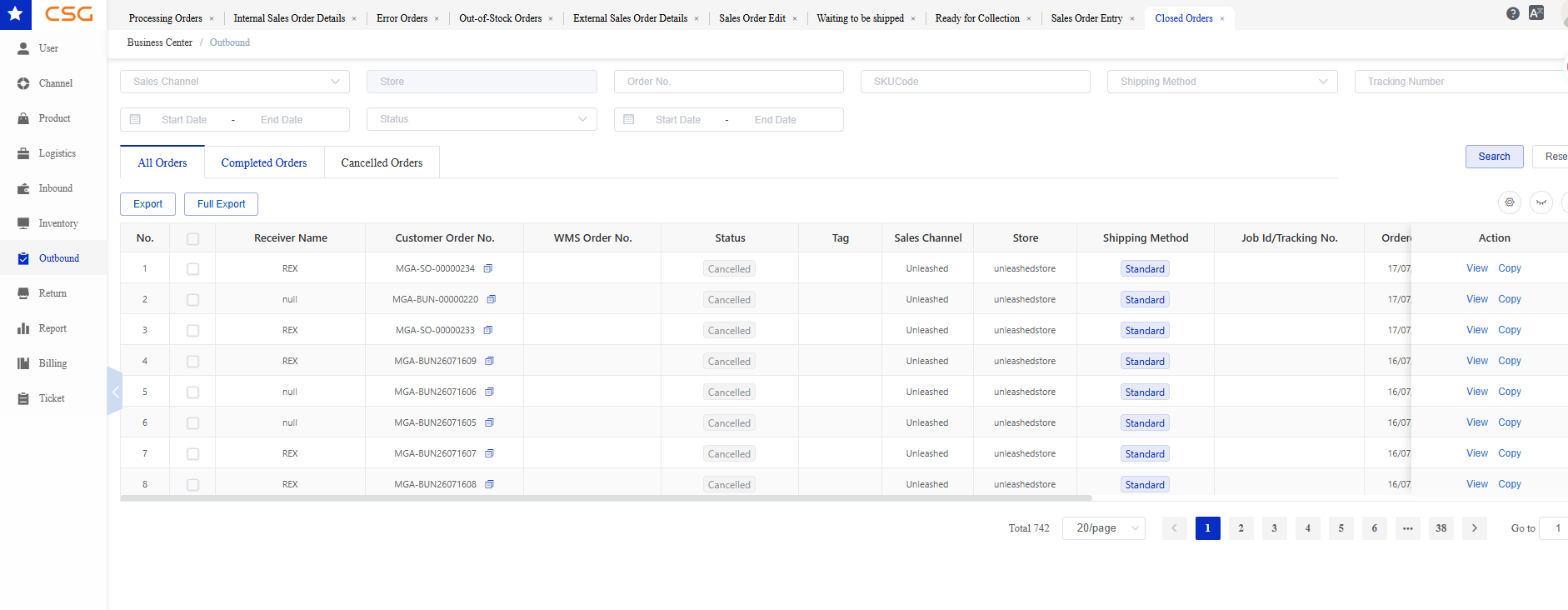This screenshot has width=1568, height=610.
Task: Copy order number MGA-BUN26071609 icon
Action: click(490, 361)
